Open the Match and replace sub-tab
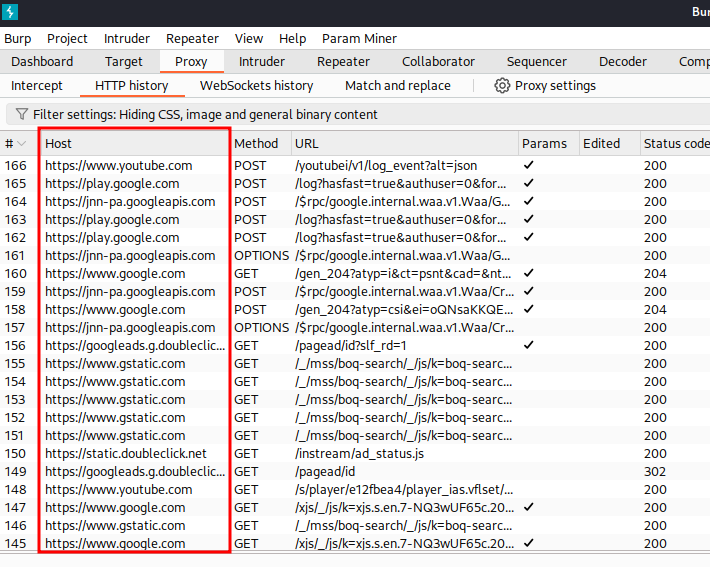Viewport: 710px width, 567px height. coord(398,86)
